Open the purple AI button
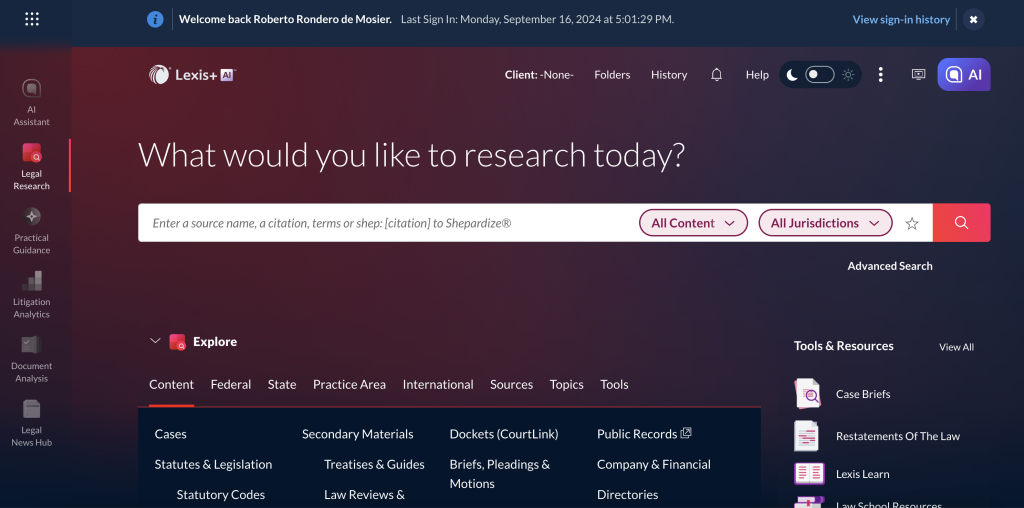1024x508 pixels. click(963, 75)
